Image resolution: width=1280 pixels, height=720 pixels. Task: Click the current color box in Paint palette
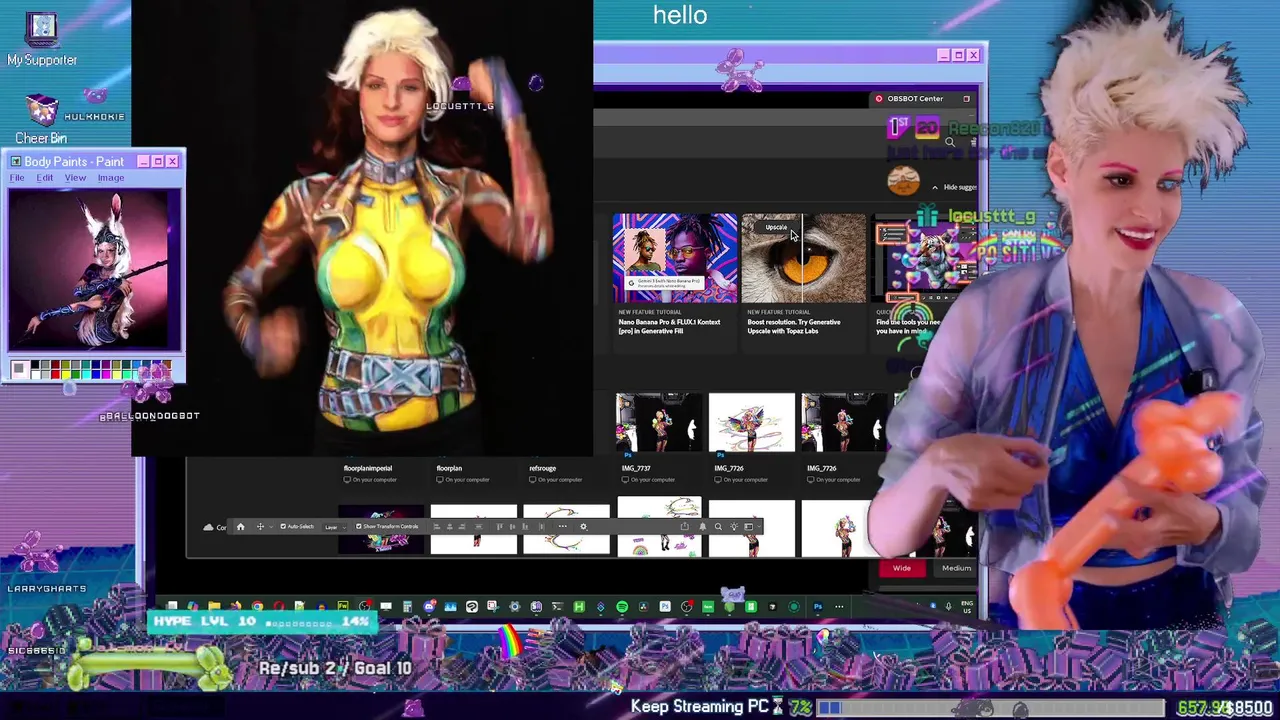pyautogui.click(x=18, y=369)
